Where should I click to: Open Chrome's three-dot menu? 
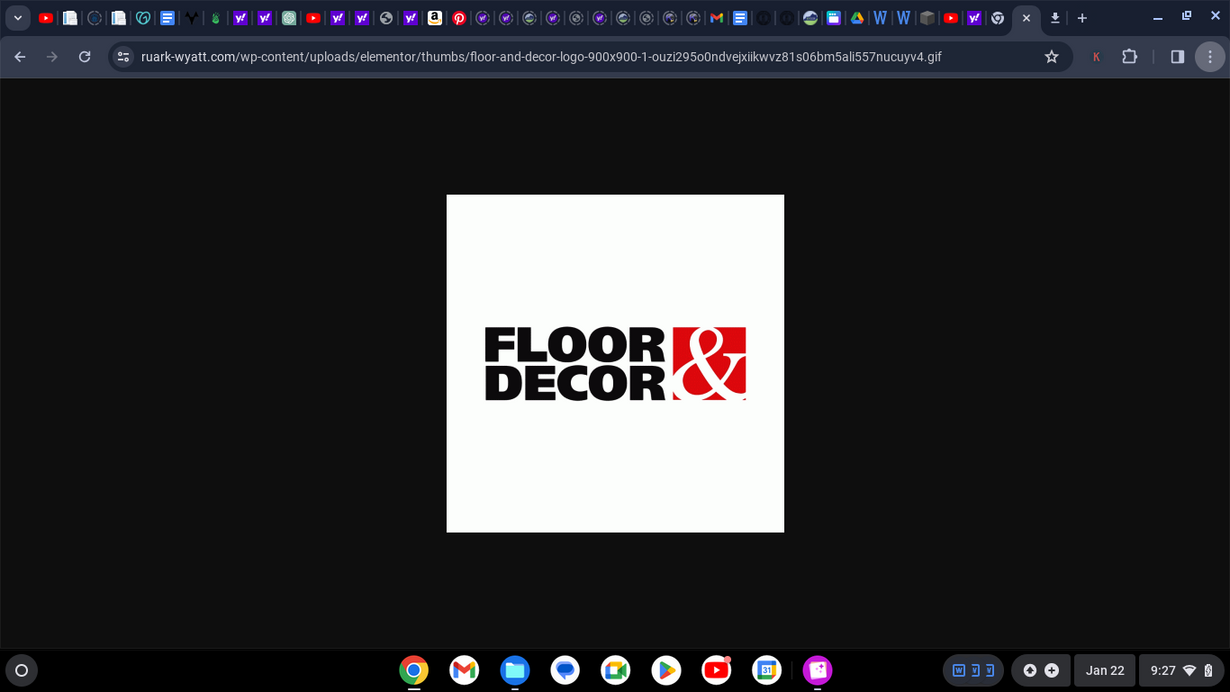pos(1210,57)
